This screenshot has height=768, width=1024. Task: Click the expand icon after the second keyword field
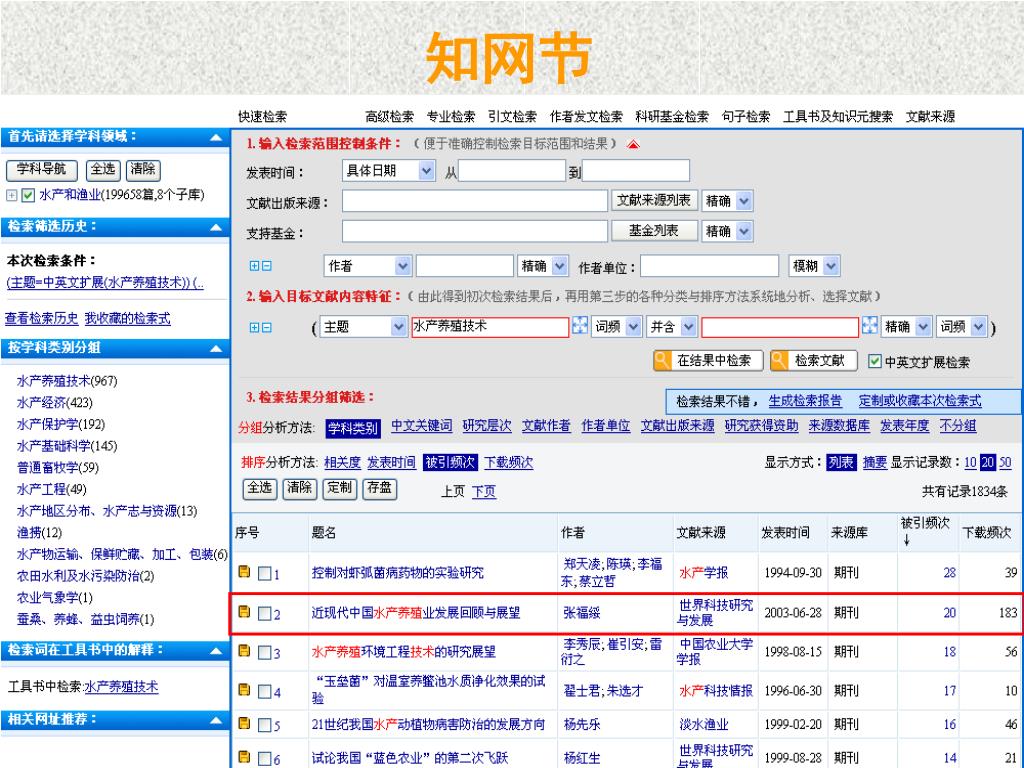[x=869, y=326]
